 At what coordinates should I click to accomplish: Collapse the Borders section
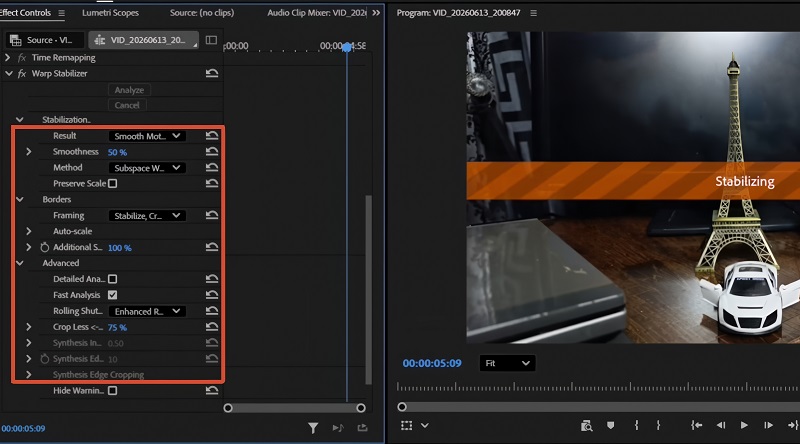pyautogui.click(x=19, y=200)
